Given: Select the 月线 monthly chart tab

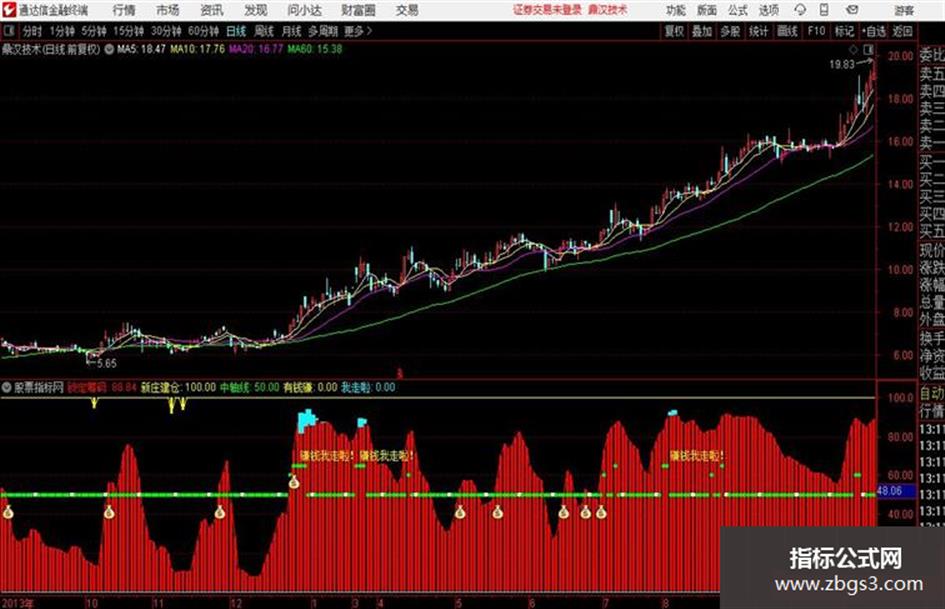Looking at the screenshot, I should [291, 31].
